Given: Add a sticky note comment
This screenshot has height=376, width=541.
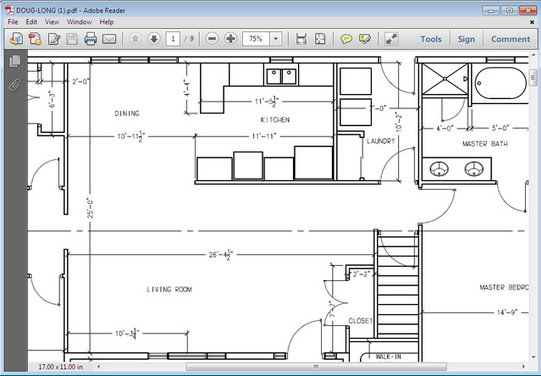Looking at the screenshot, I should pos(346,39).
